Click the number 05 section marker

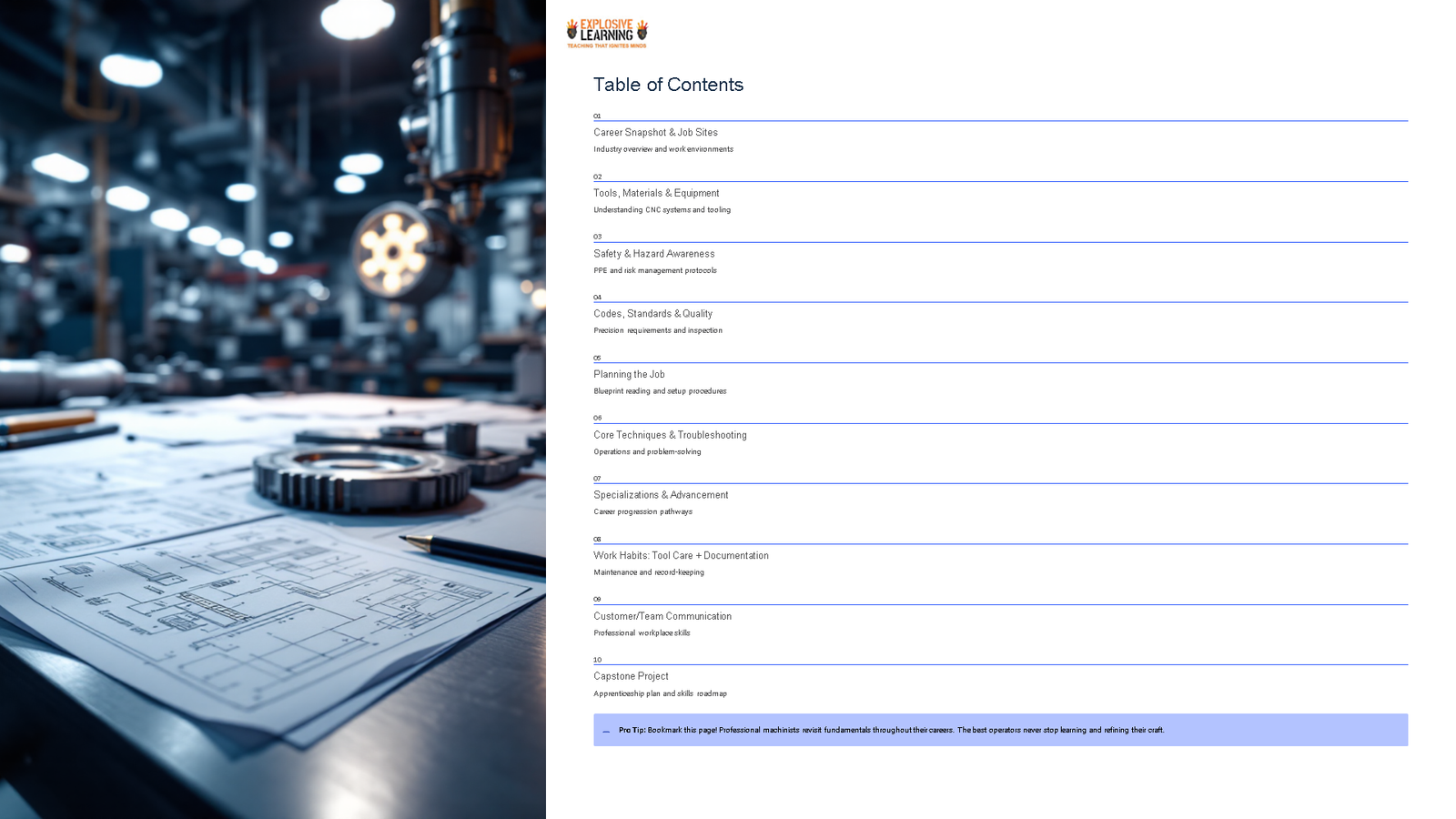[x=598, y=359]
